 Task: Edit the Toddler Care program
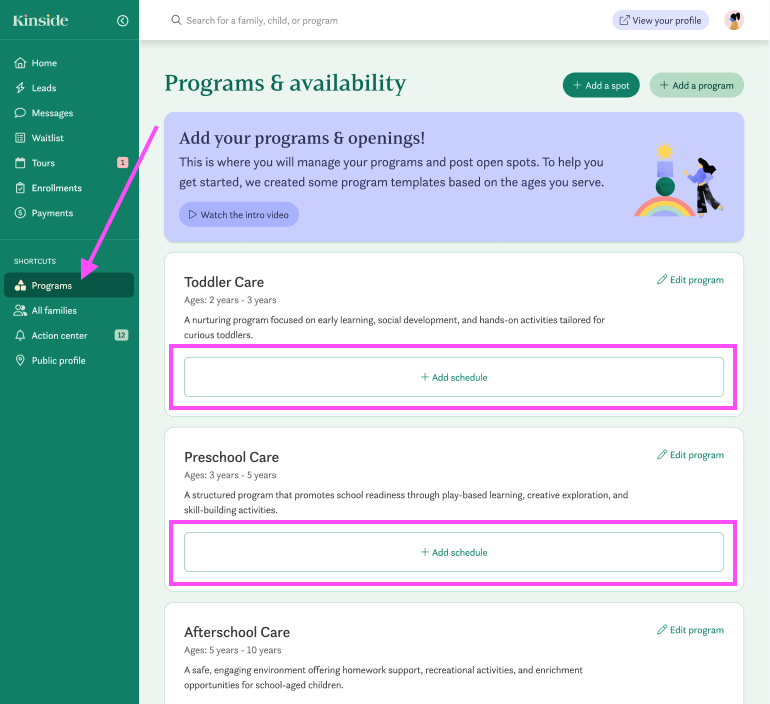coord(690,280)
